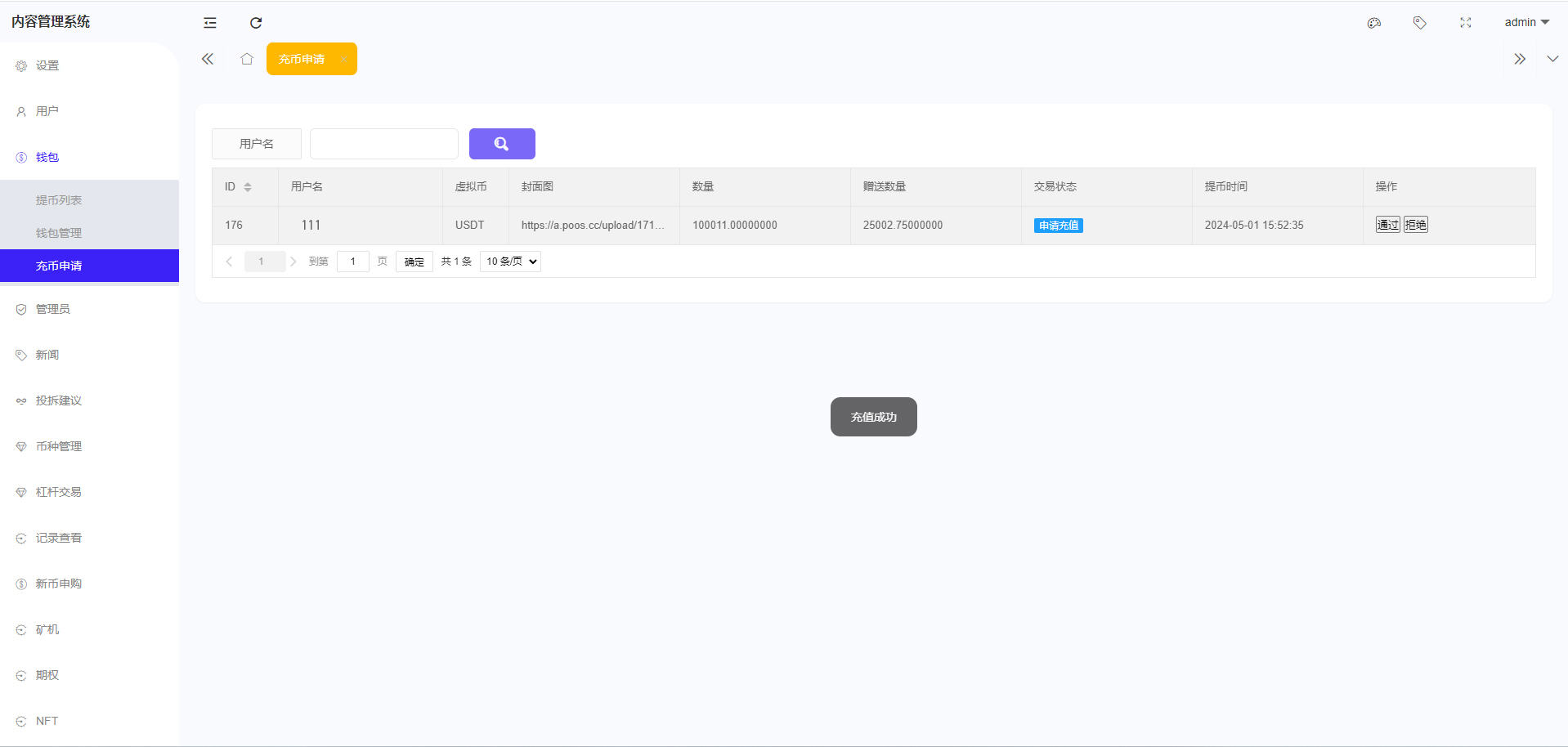This screenshot has height=747, width=1568.
Task: Type in the username search input field
Action: tap(383, 143)
